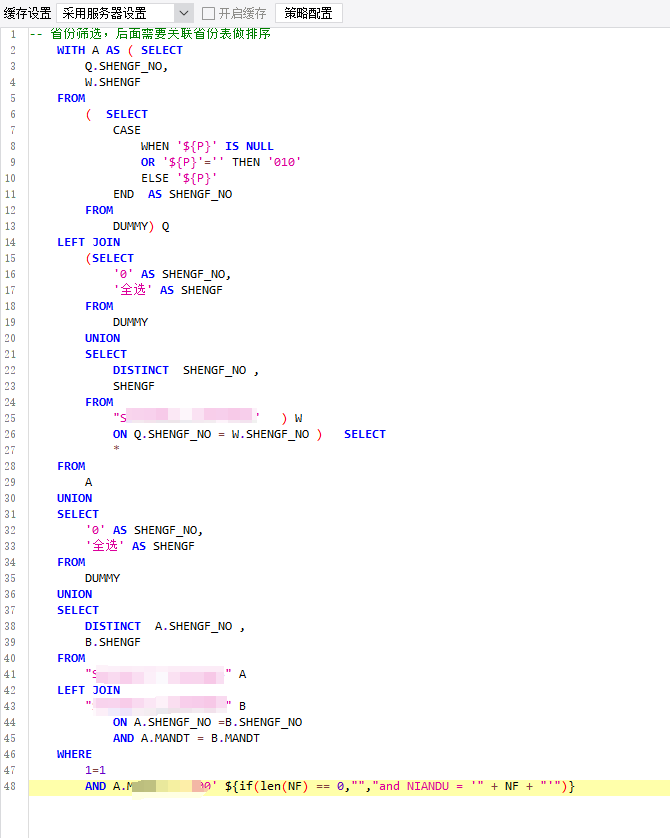Viewport: 670px width, 838px height.
Task: Click the UNION keyword on line 30
Action: tap(74, 498)
